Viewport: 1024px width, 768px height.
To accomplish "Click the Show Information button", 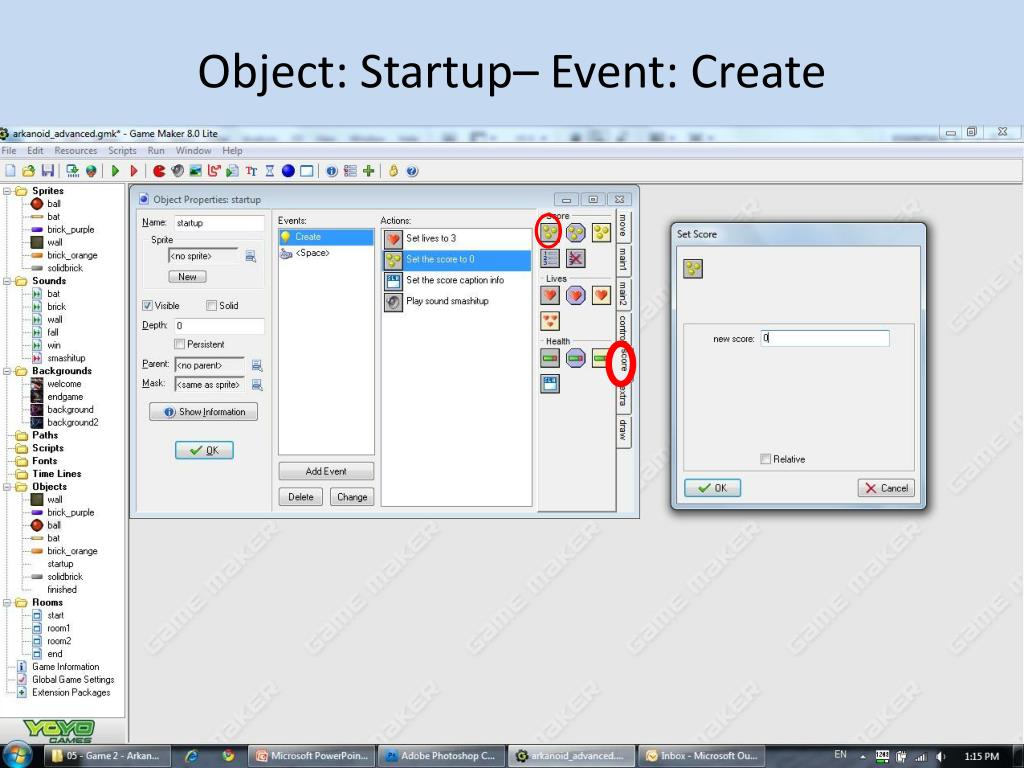I will pos(204,411).
